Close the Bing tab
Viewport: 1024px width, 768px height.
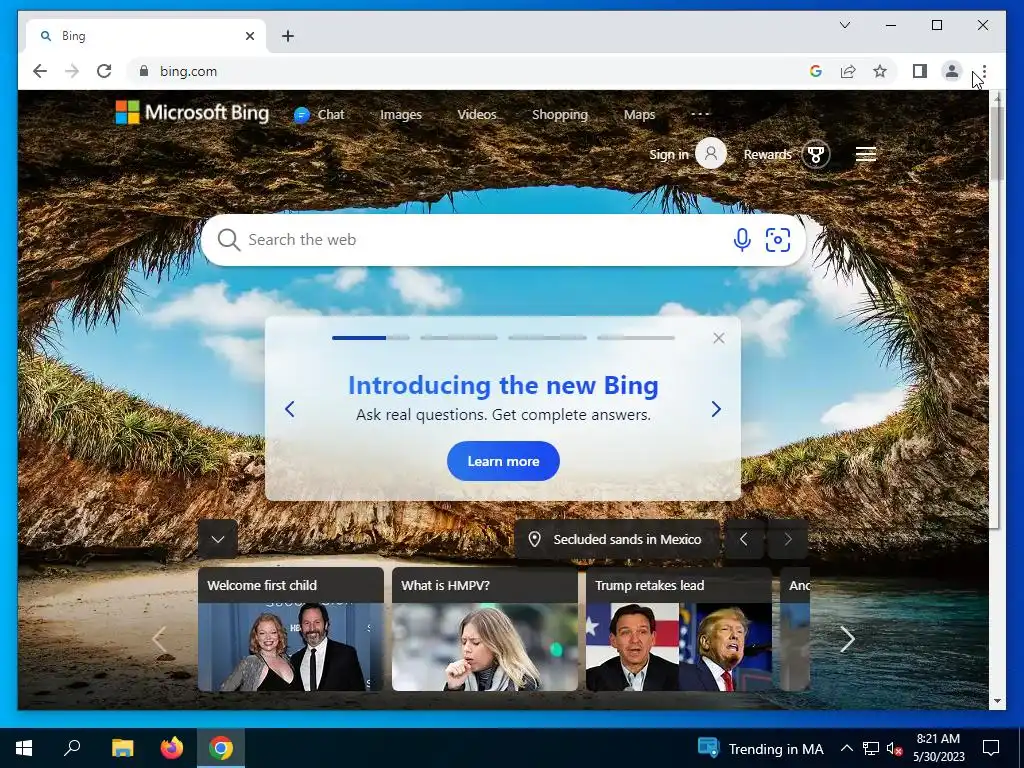(x=249, y=36)
